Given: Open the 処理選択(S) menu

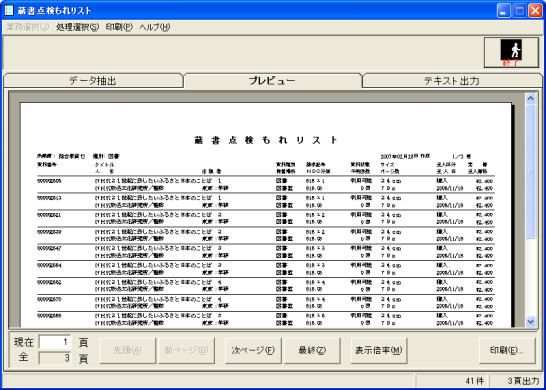Looking at the screenshot, I should coord(77,27).
